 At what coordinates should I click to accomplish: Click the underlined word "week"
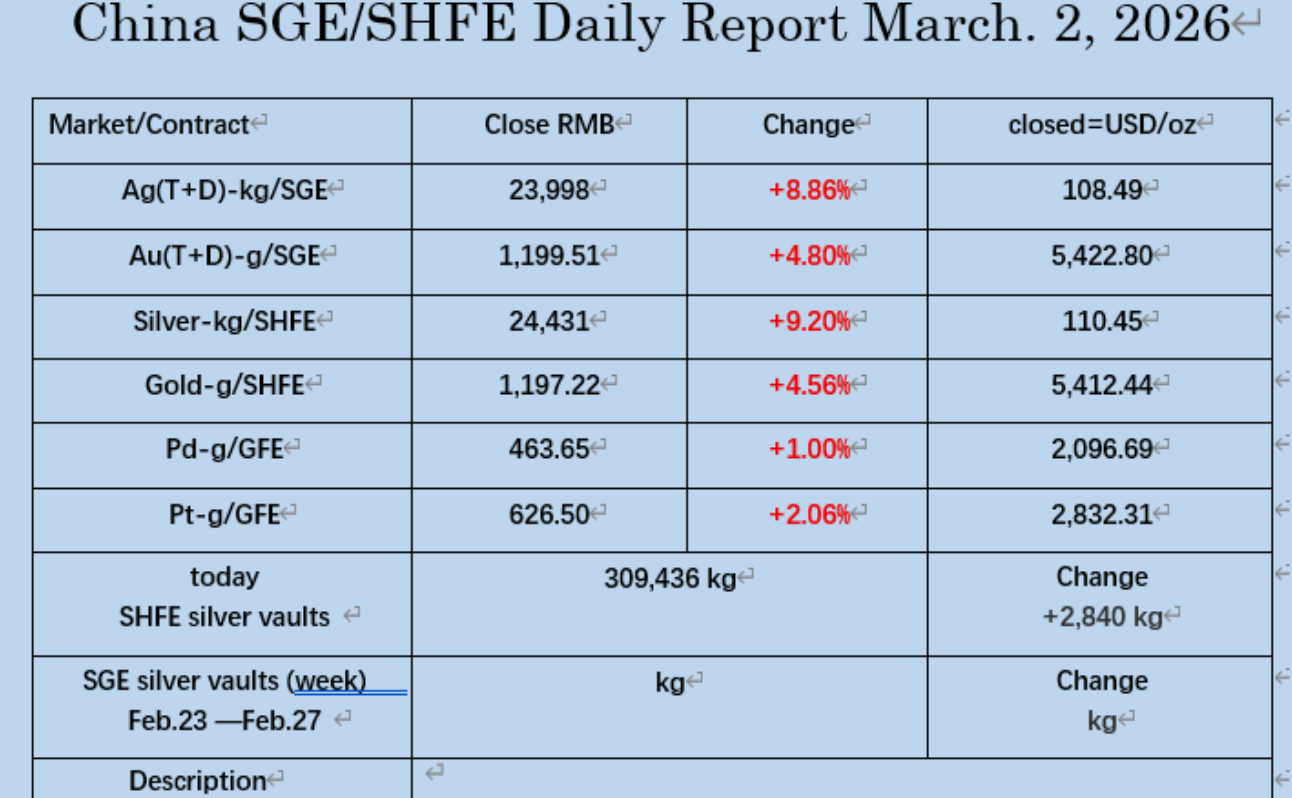[329, 681]
